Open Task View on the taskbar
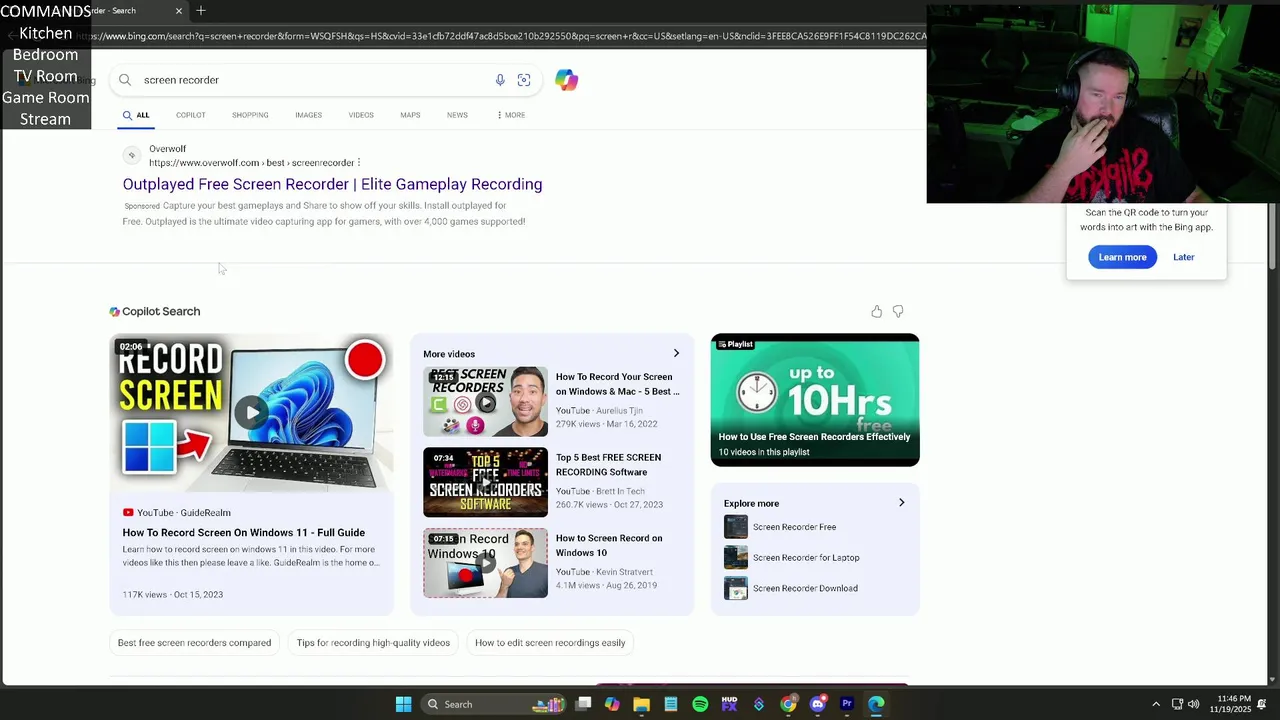This screenshot has width=1280, height=720. point(583,704)
